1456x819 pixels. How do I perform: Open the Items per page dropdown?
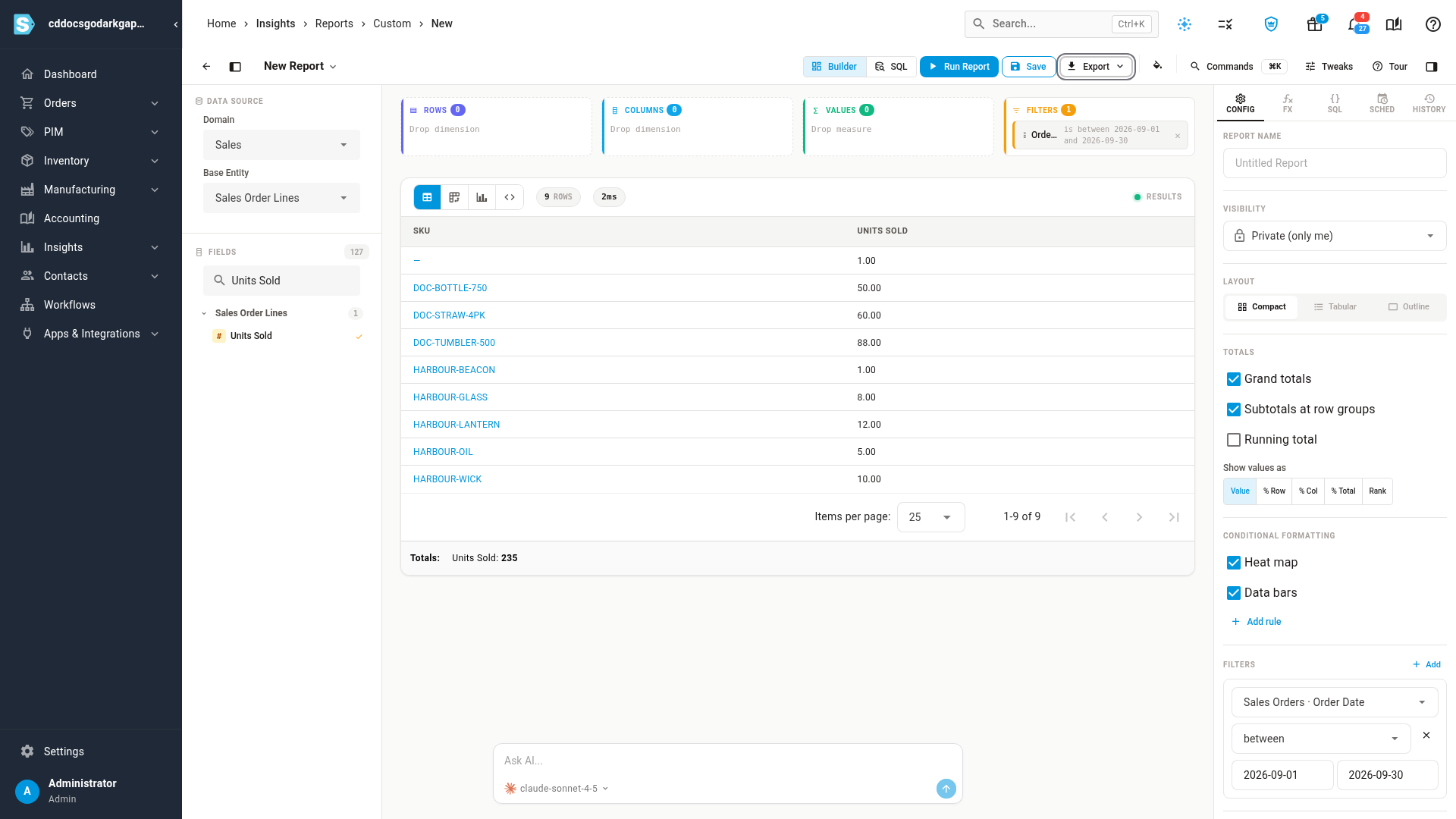(930, 517)
